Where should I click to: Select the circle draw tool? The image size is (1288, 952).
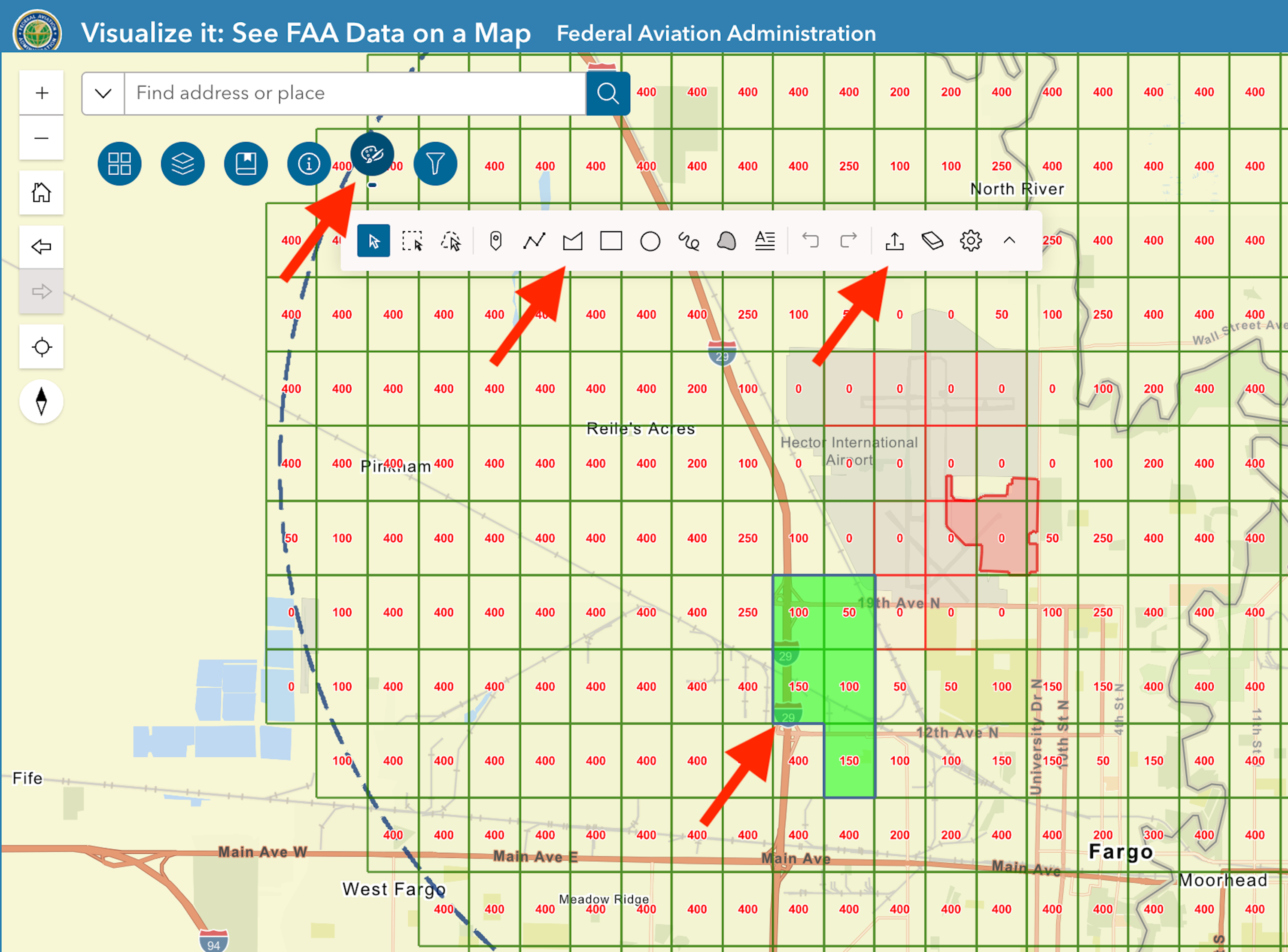[650, 241]
